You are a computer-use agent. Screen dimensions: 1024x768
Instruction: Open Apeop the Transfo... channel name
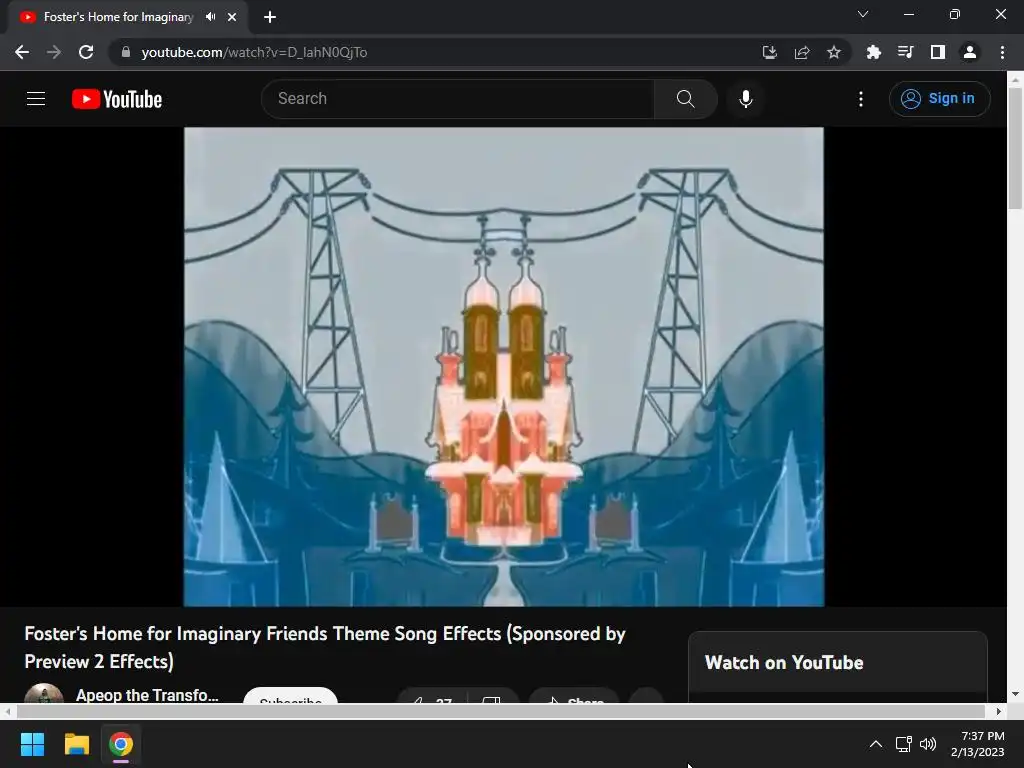147,695
